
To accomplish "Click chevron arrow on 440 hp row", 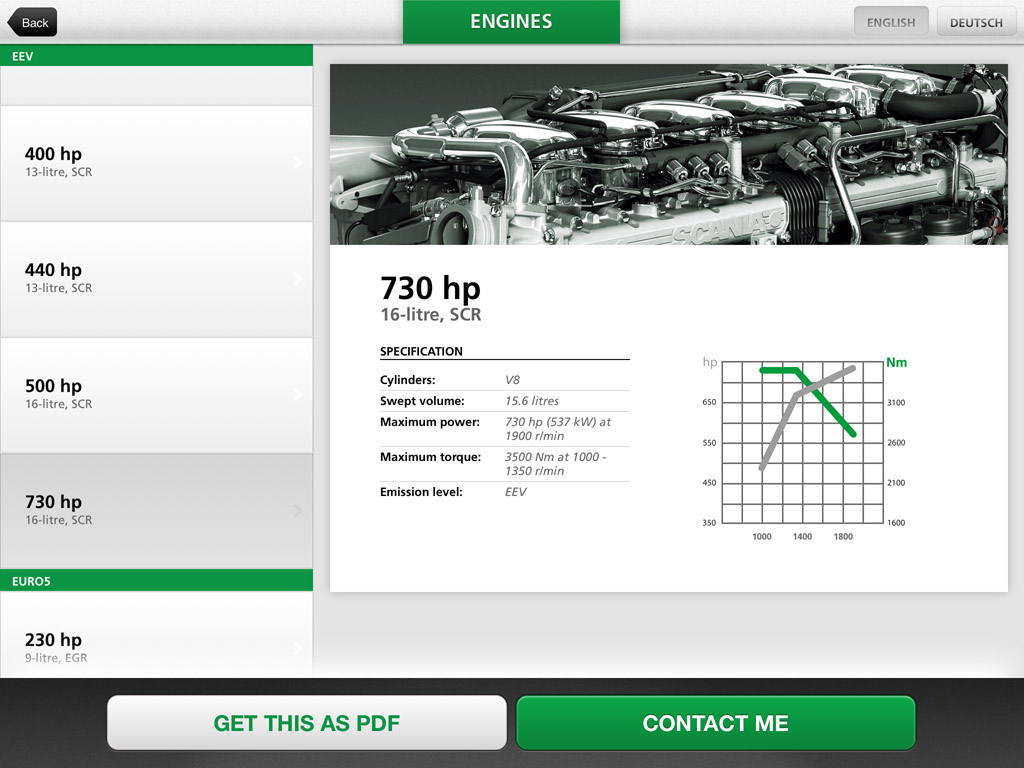I will 298,279.
